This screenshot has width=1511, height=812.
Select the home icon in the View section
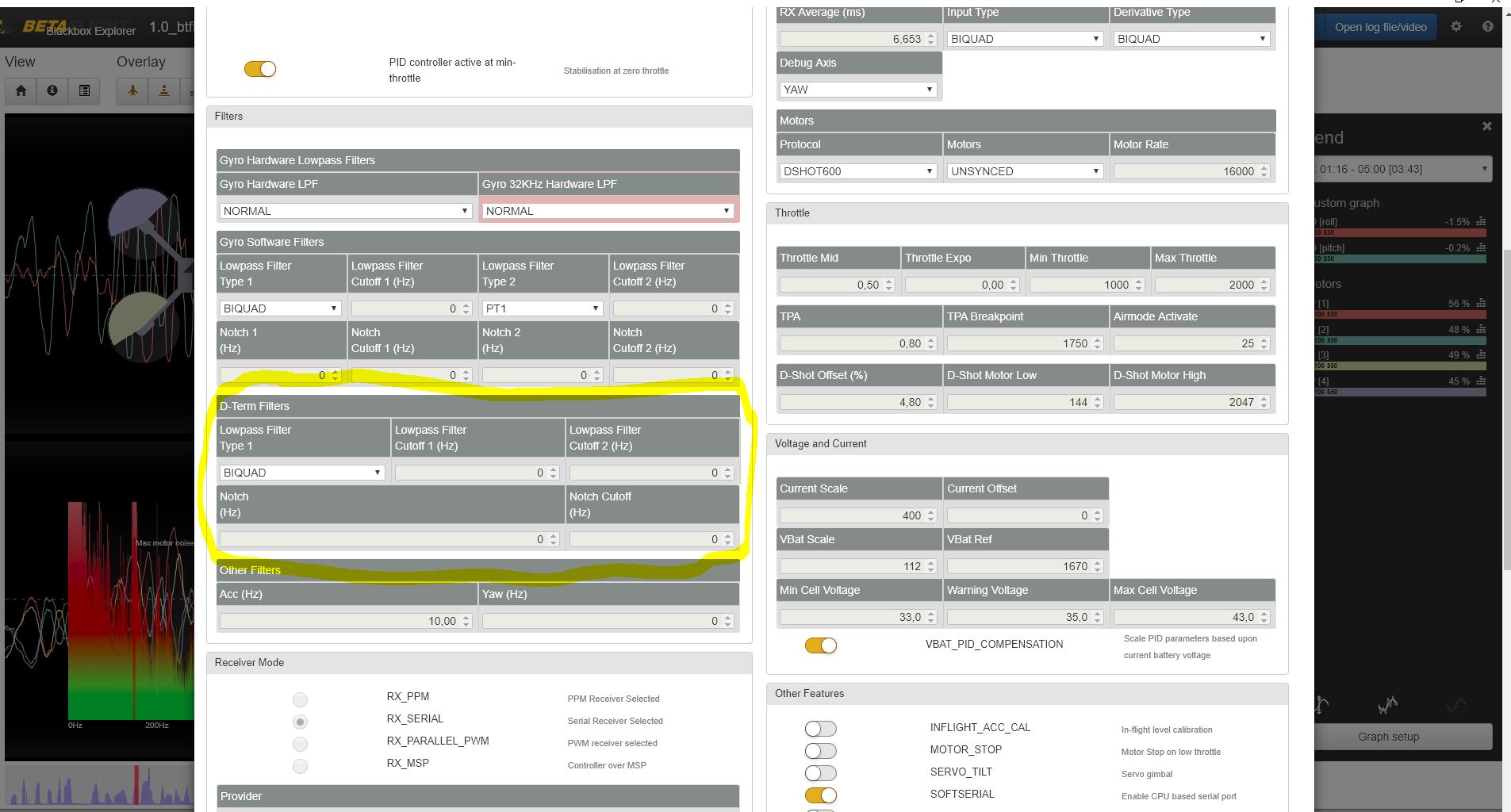[x=21, y=91]
